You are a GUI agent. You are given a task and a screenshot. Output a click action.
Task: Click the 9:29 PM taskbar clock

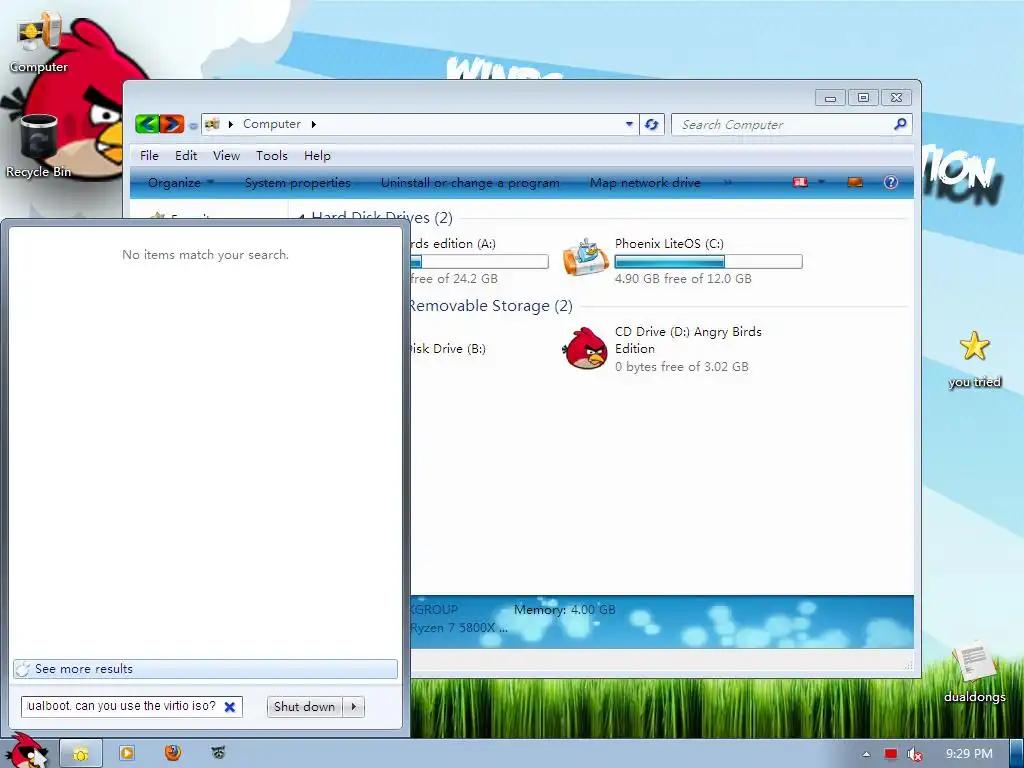[x=969, y=754]
